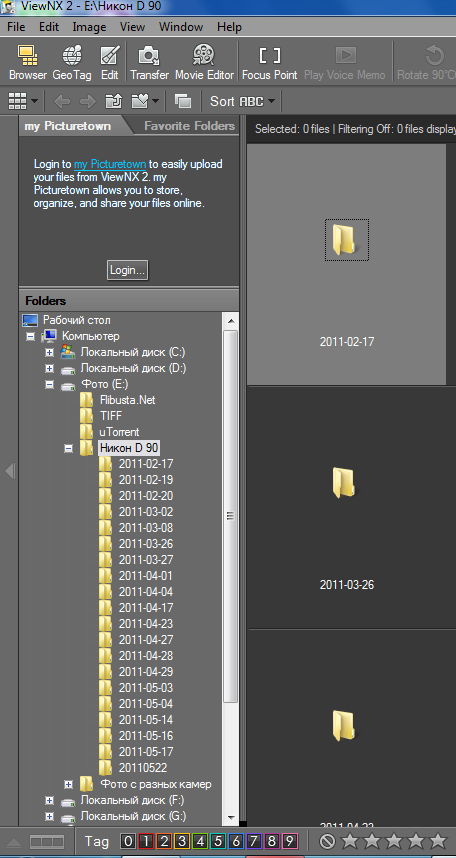Select the 2011-05-17 folder in tree
The height and width of the screenshot is (858, 456).
pos(146,752)
